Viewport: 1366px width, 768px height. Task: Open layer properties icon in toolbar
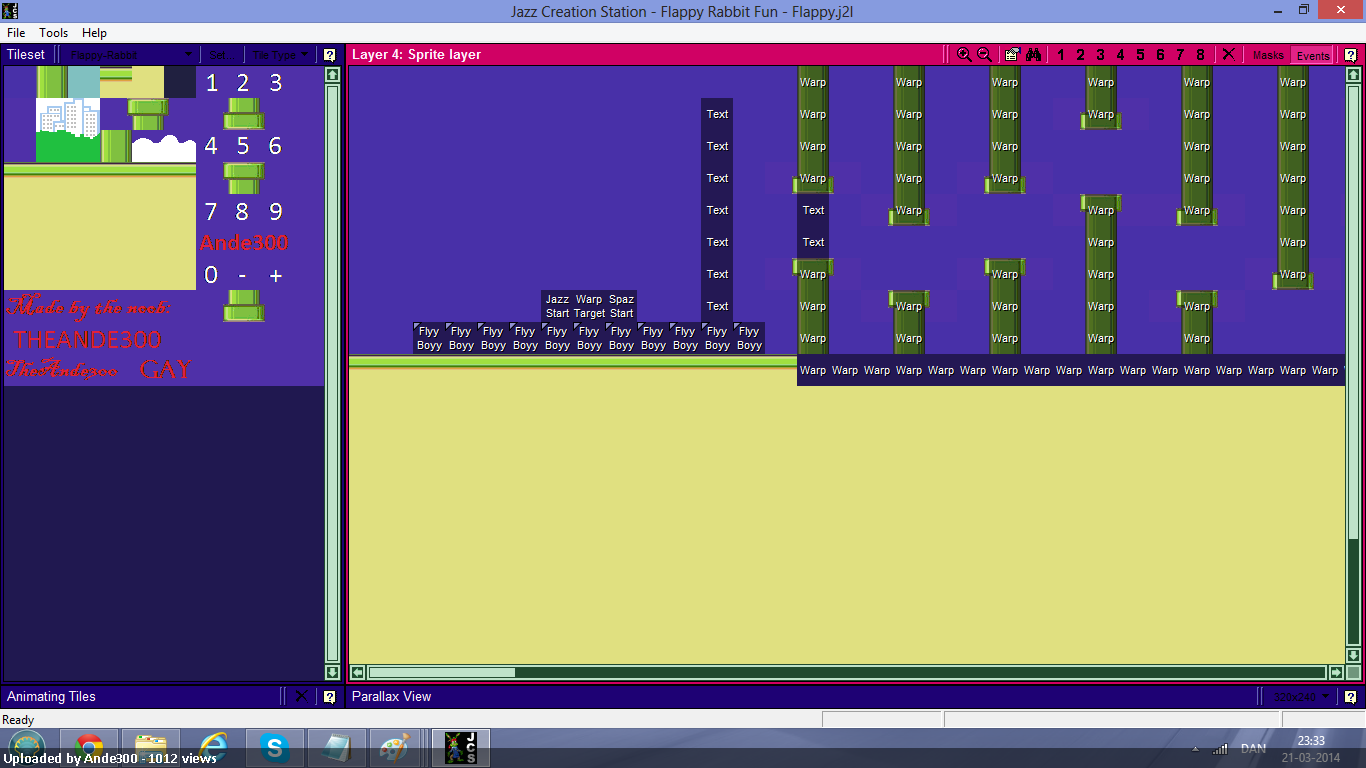pyautogui.click(x=1012, y=55)
